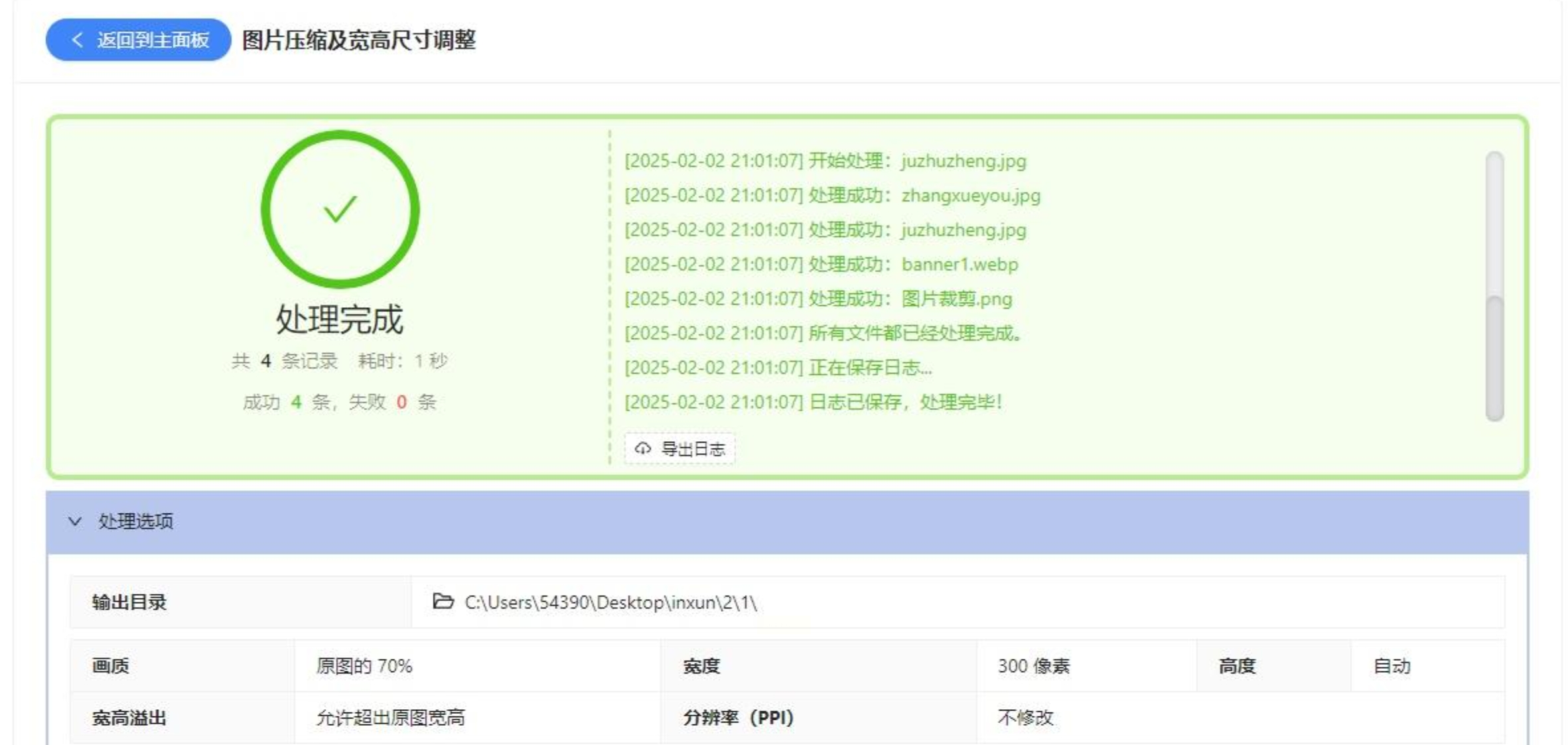Image resolution: width=1568 pixels, height=745 pixels.
Task: Click the 处理选项 section header label
Action: pos(135,521)
